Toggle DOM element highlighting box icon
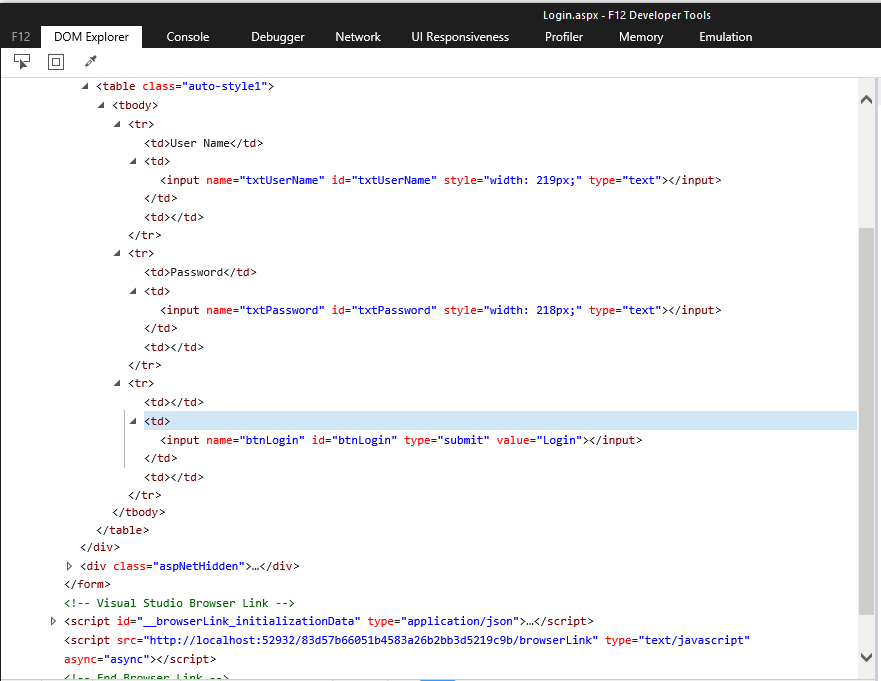The image size is (881, 681). click(56, 62)
